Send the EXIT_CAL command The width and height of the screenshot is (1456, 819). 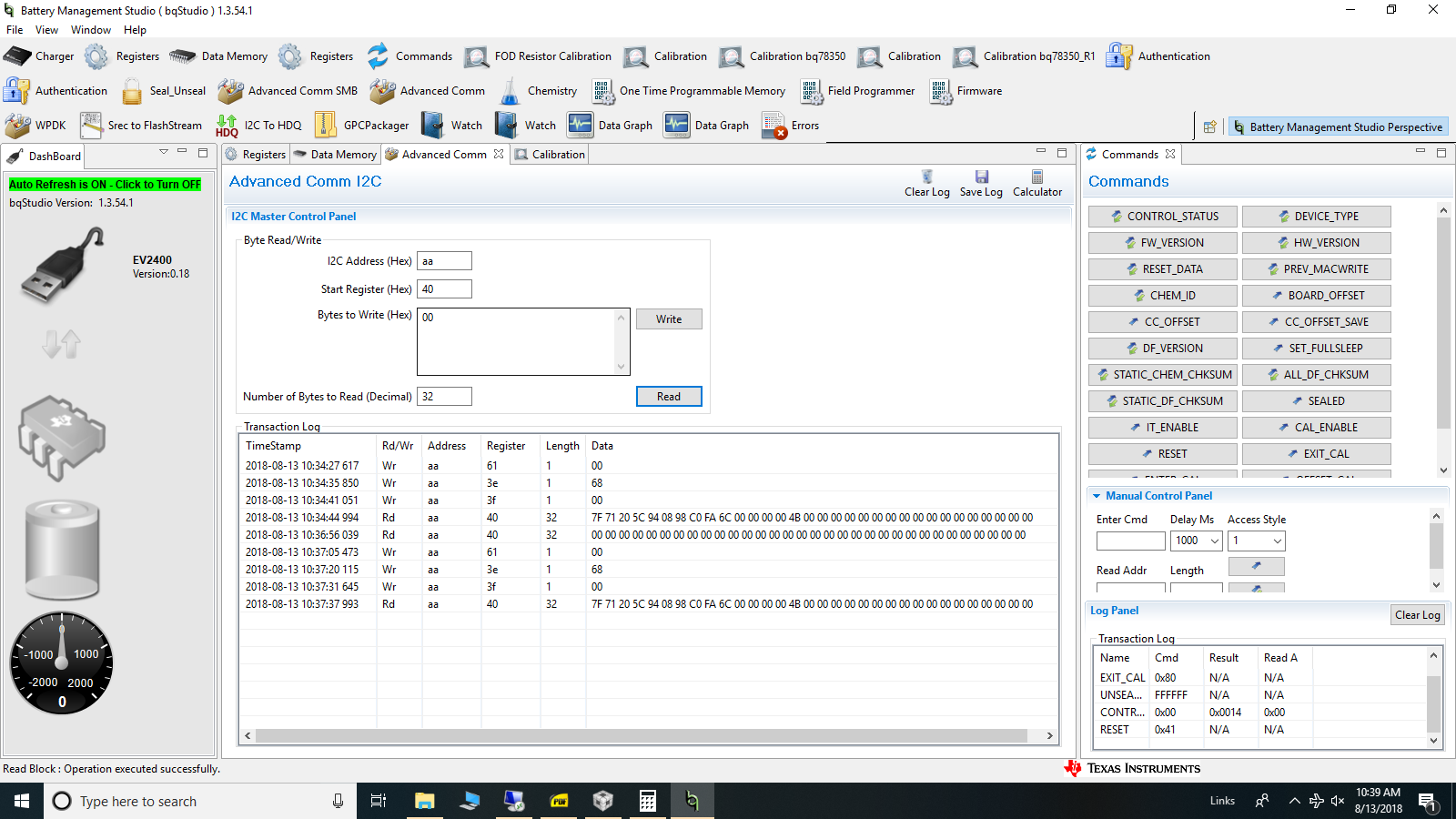(x=1317, y=454)
